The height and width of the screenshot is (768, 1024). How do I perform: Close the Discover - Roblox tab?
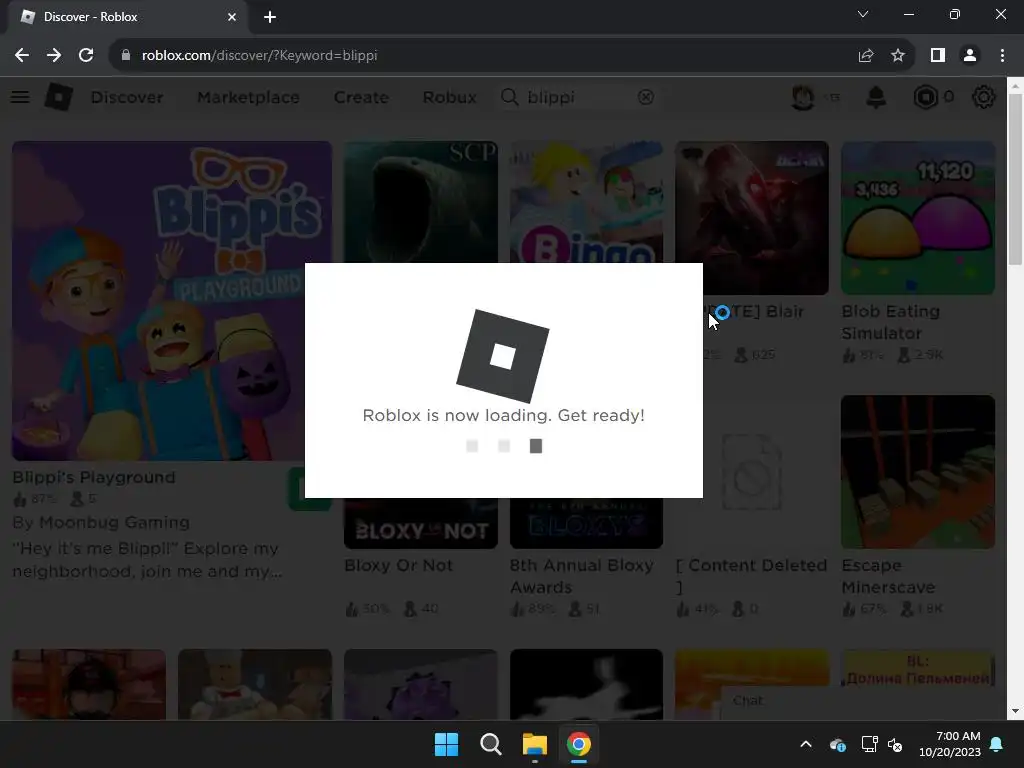(x=232, y=17)
